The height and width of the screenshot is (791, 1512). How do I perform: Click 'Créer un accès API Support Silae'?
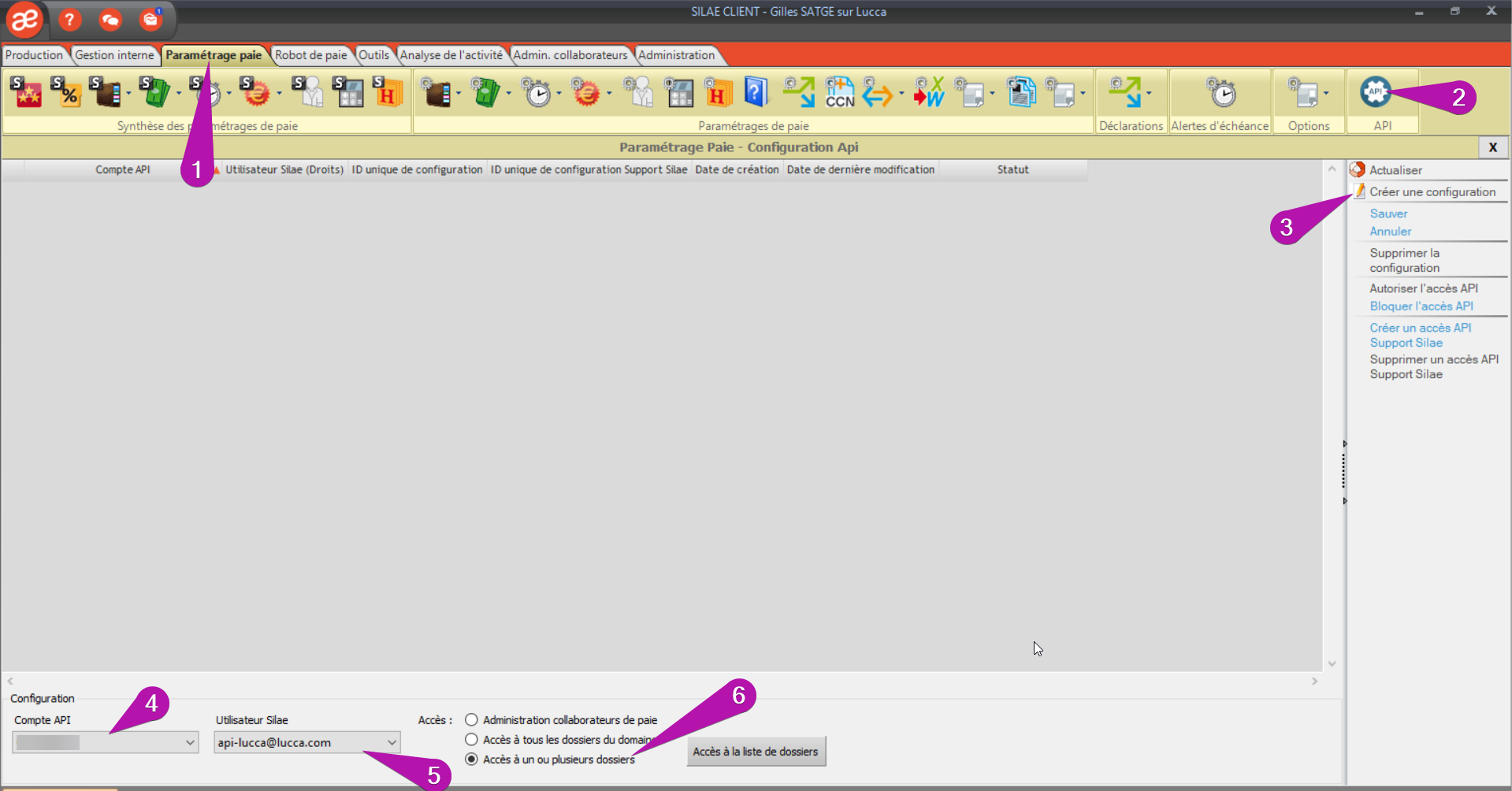(1420, 335)
